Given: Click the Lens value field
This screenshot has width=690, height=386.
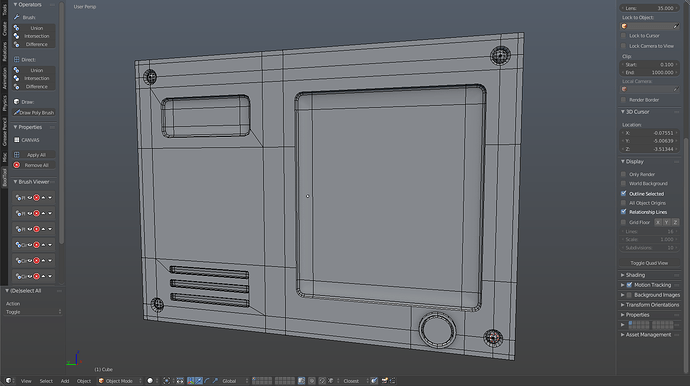Looking at the screenshot, I should click(650, 8).
